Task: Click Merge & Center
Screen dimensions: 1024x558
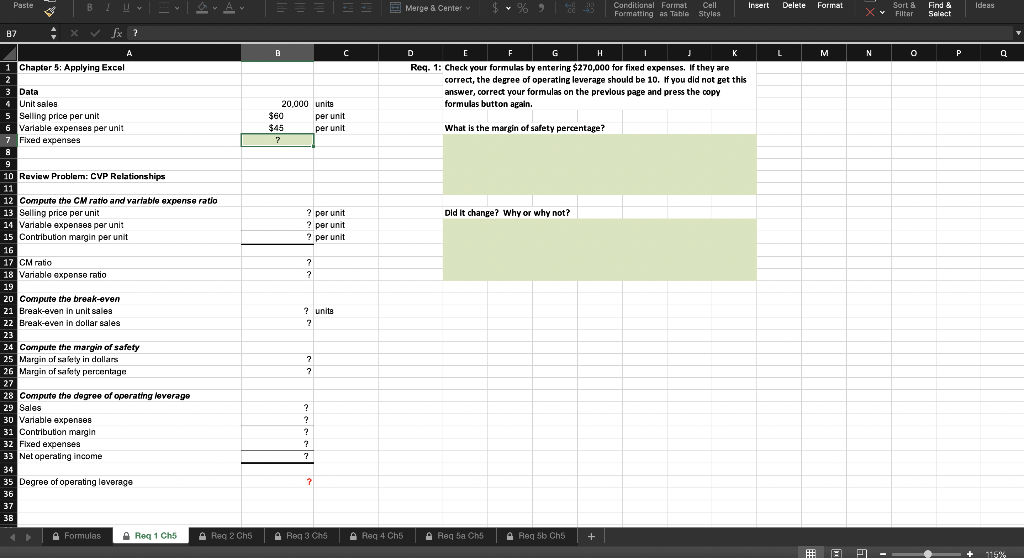Action: coord(427,8)
